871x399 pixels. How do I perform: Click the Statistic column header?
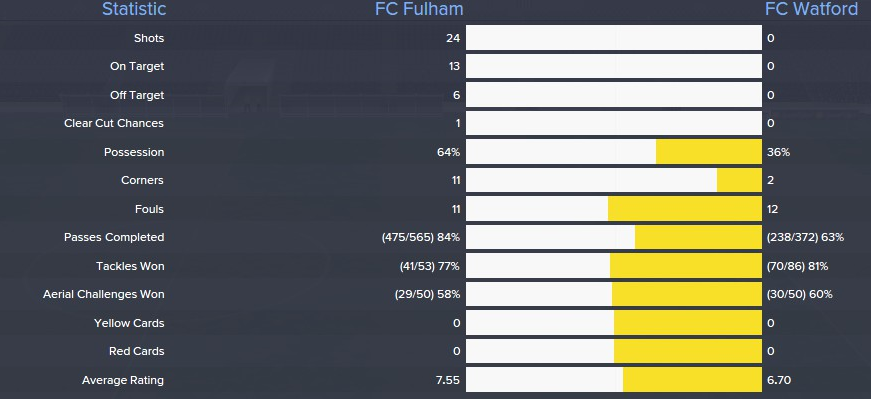tap(134, 9)
